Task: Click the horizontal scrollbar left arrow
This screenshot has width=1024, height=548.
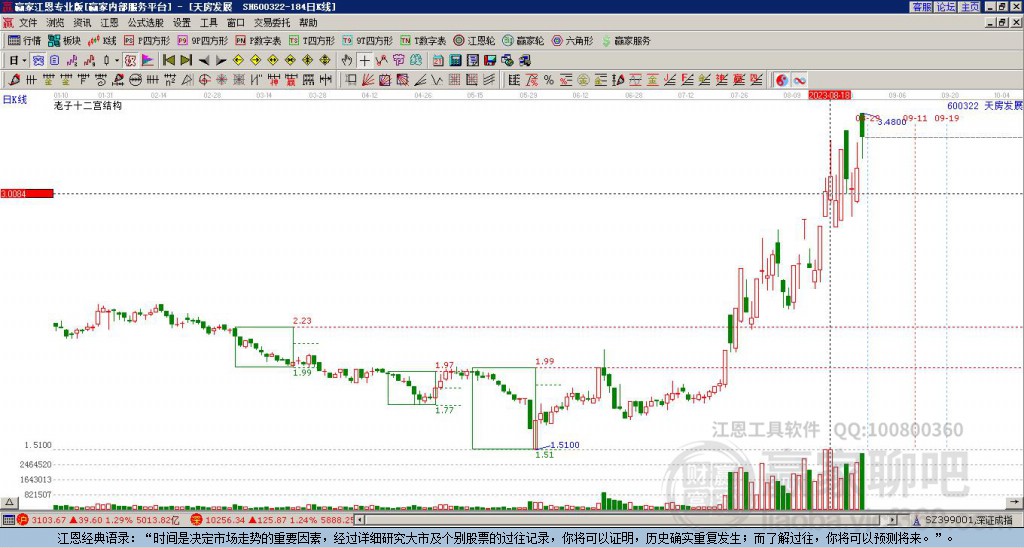Action: click(x=360, y=520)
